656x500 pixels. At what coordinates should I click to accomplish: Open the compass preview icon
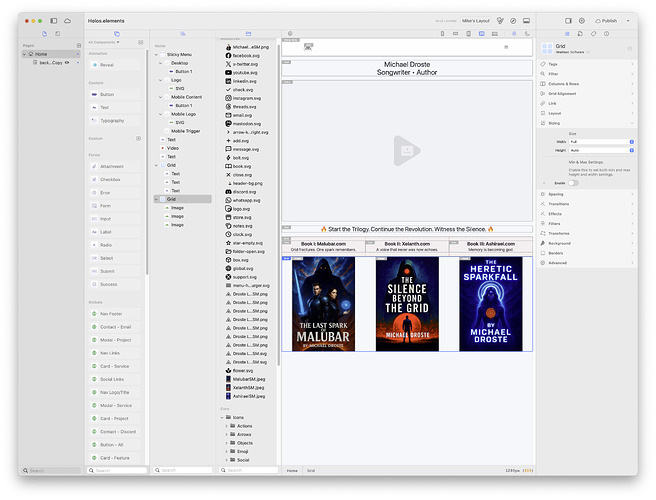[513, 21]
